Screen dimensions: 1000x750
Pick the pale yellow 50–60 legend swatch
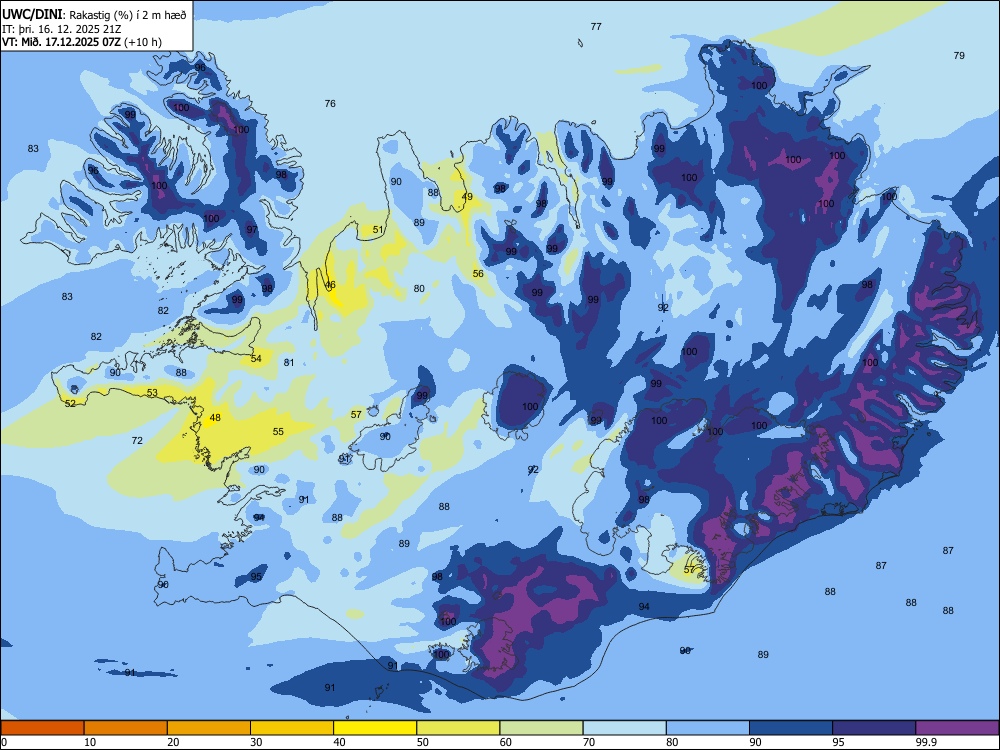click(x=458, y=728)
